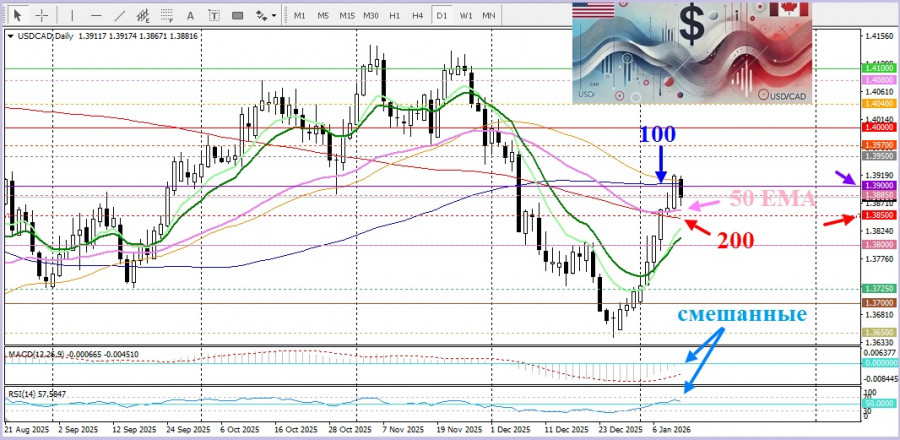Click the USD/CAD banner image
This screenshot has height=440, width=900.
point(693,53)
